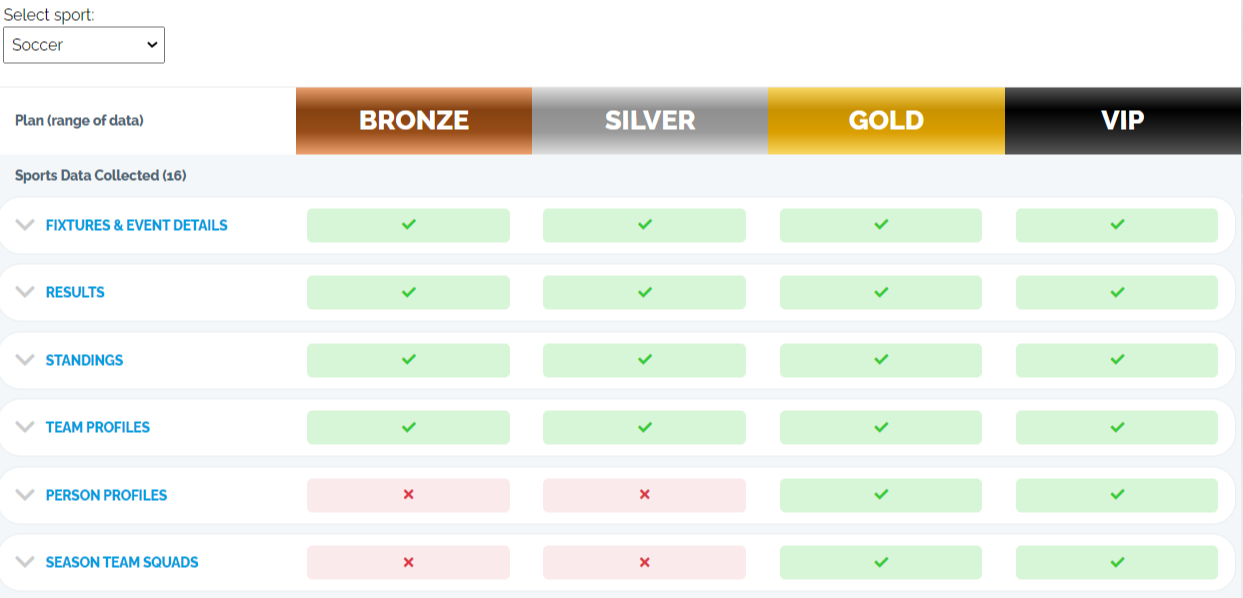
Task: Click Silver checkmark in Results row
Action: point(644,292)
